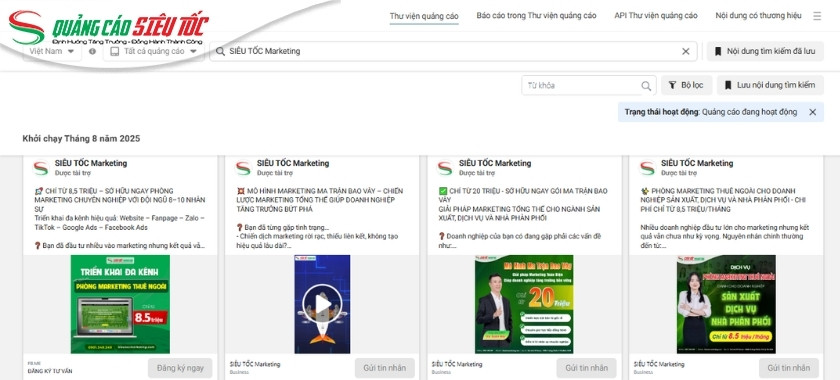Click page avatar of the CHỈ TỪ 20 TRIỆU ad
This screenshot has height=380, width=840.
pos(445,168)
